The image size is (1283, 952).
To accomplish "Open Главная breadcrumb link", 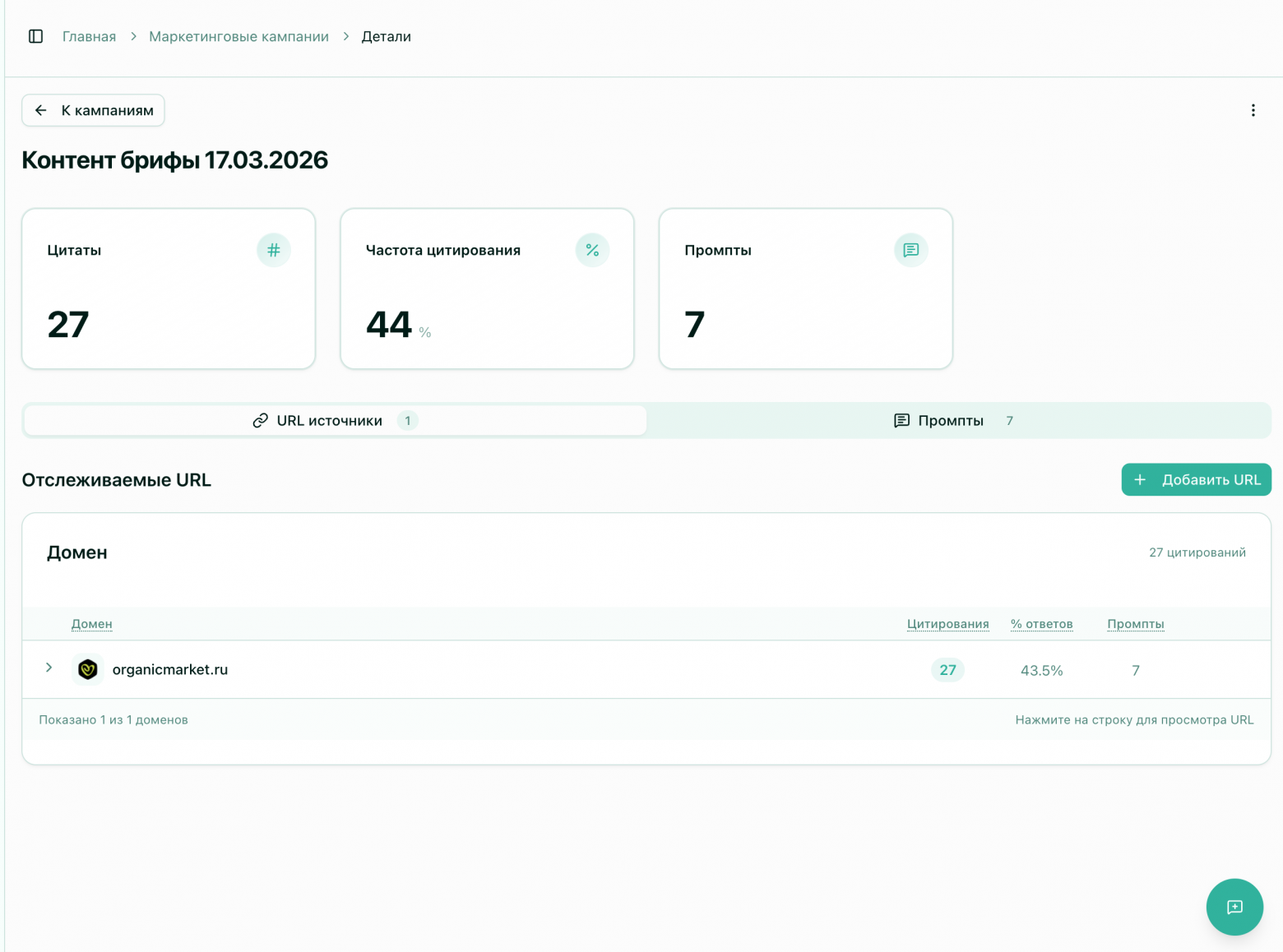I will (x=89, y=36).
